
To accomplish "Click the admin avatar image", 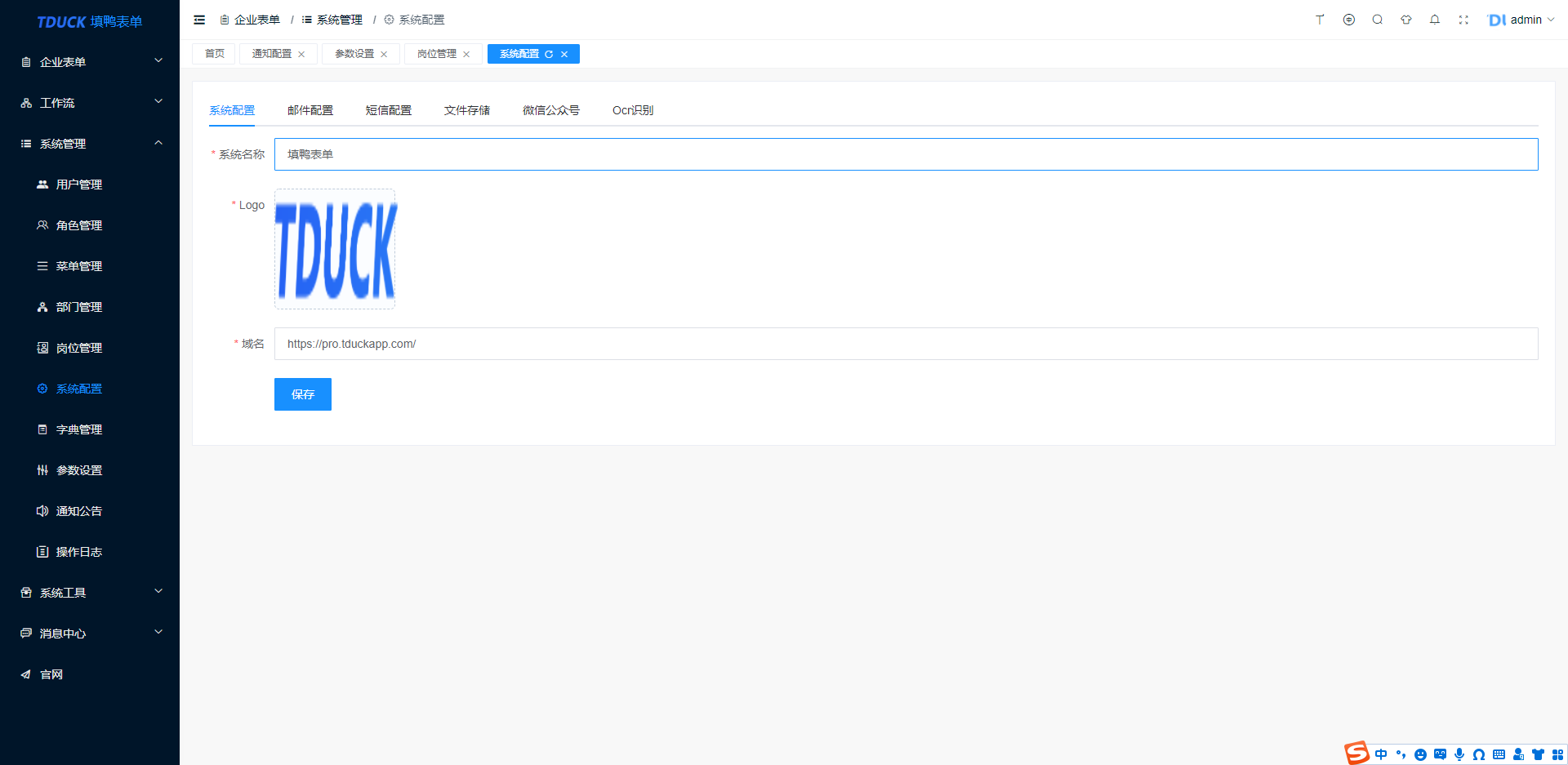I will pyautogui.click(x=1497, y=20).
